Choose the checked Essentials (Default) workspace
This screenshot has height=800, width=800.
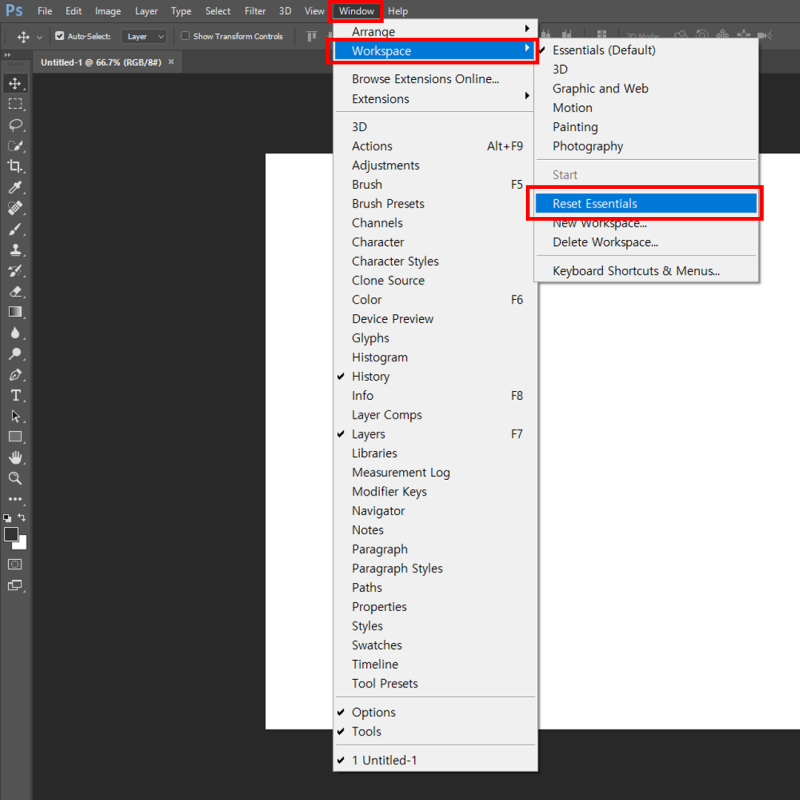click(646, 50)
